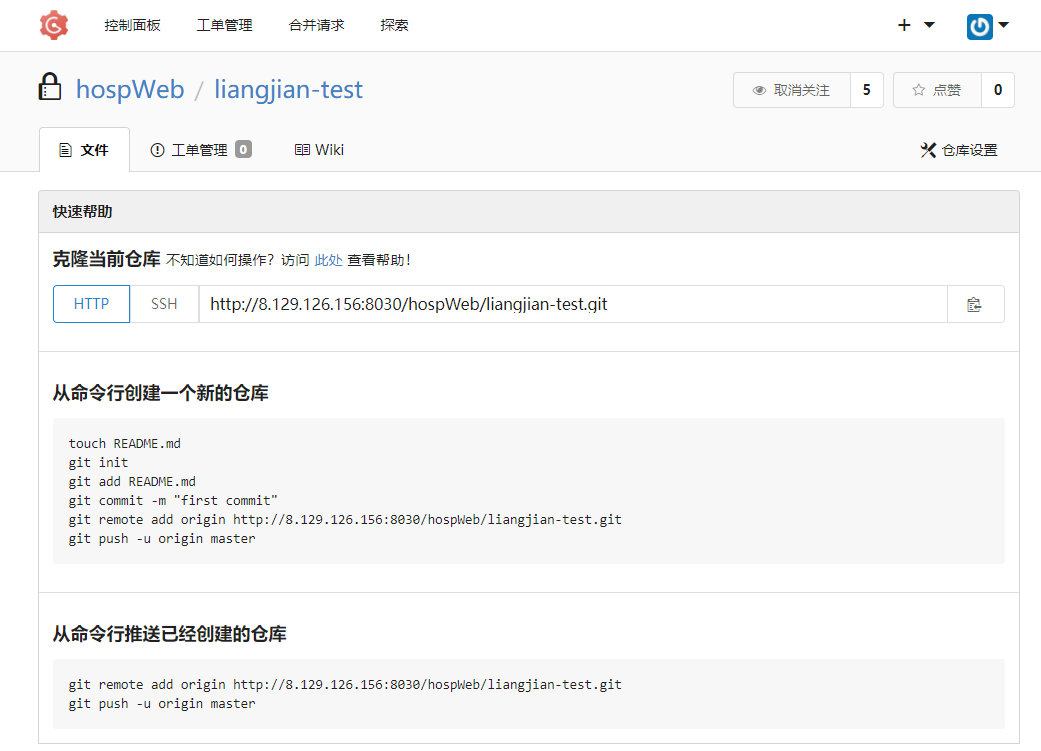Click the clone URL text field
The width and height of the screenshot is (1041, 751).
pos(572,304)
